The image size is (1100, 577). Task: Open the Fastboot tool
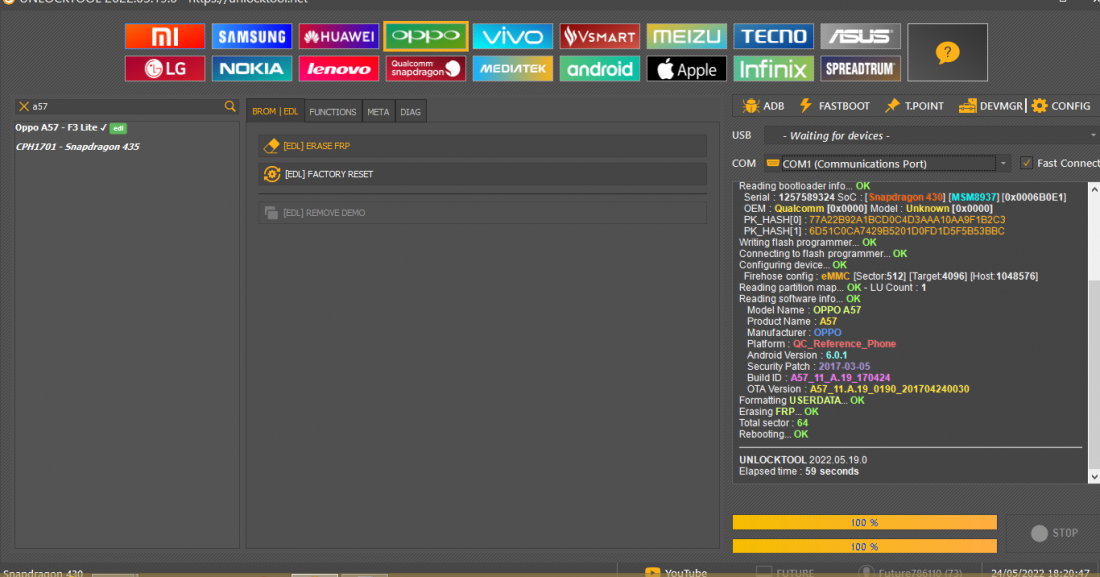pos(834,106)
